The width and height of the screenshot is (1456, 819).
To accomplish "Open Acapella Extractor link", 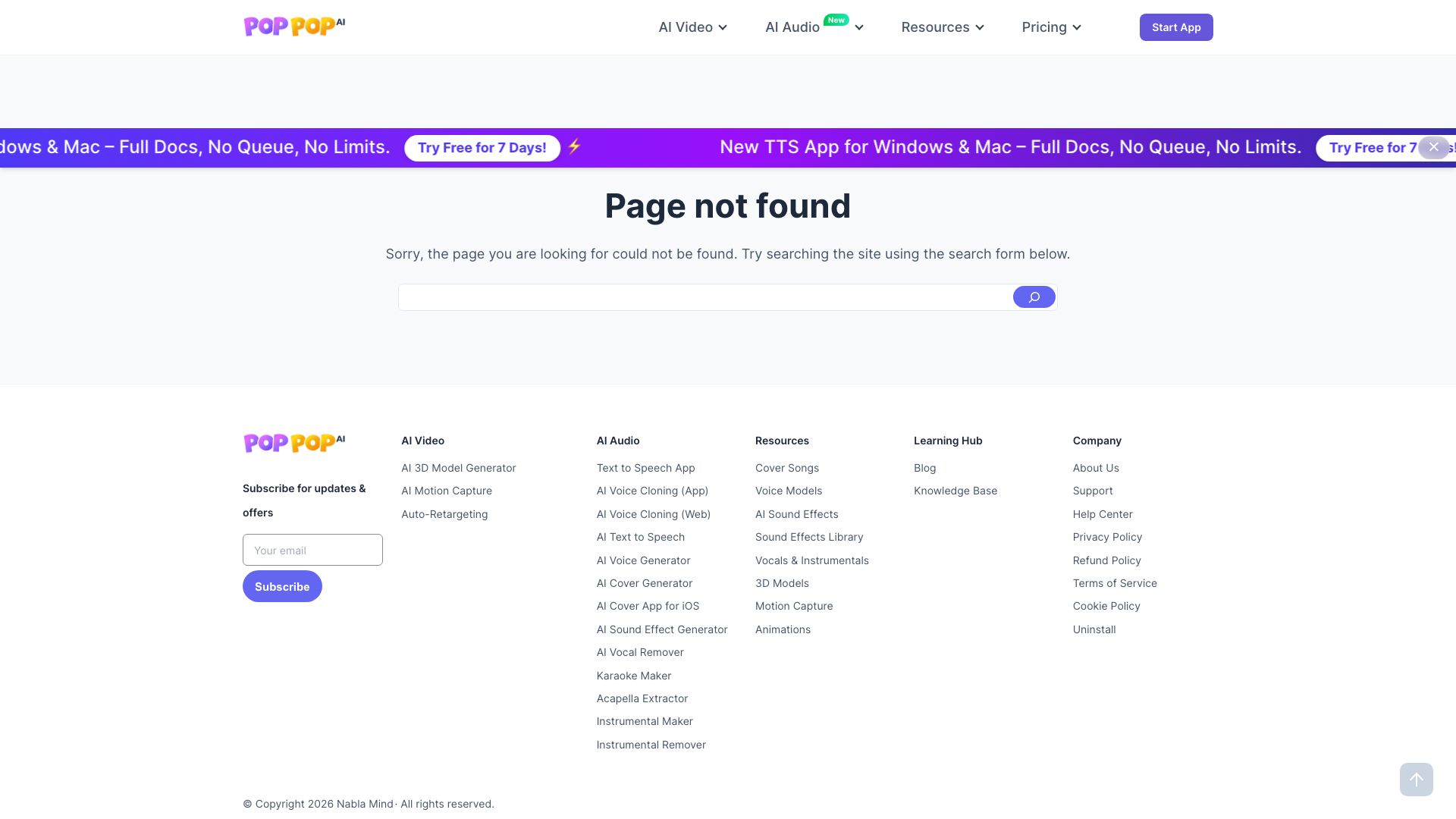I will pyautogui.click(x=642, y=698).
